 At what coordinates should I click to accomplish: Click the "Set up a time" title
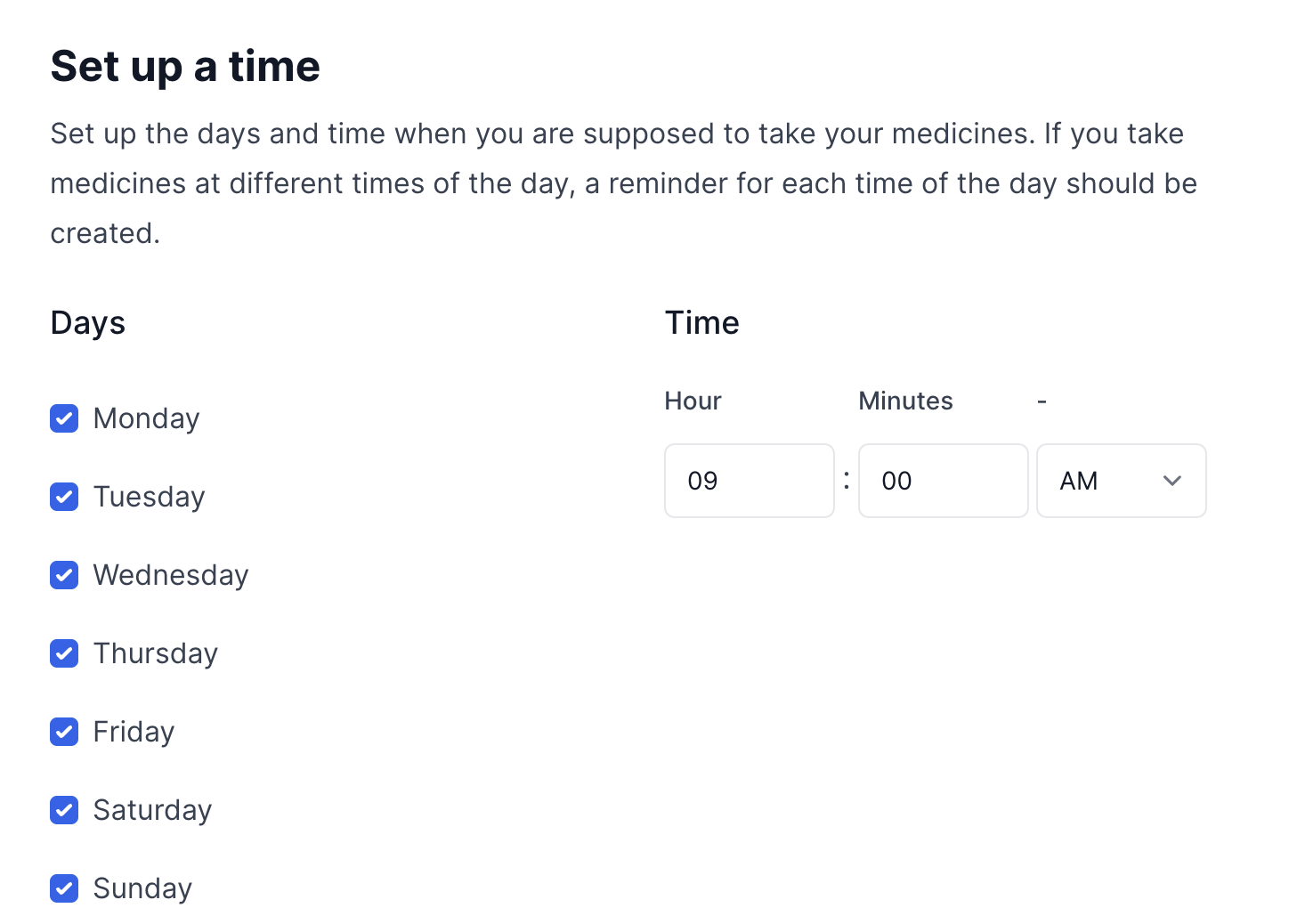click(185, 66)
